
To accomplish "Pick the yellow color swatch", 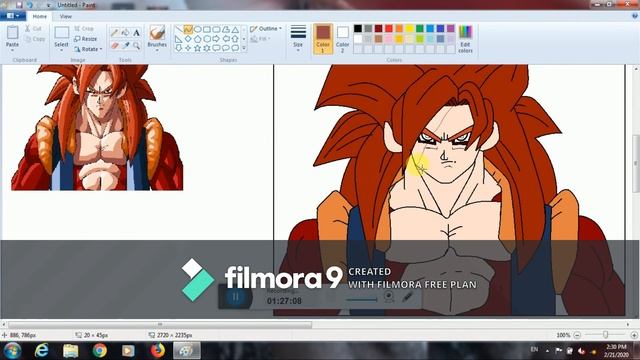I will click(x=409, y=29).
